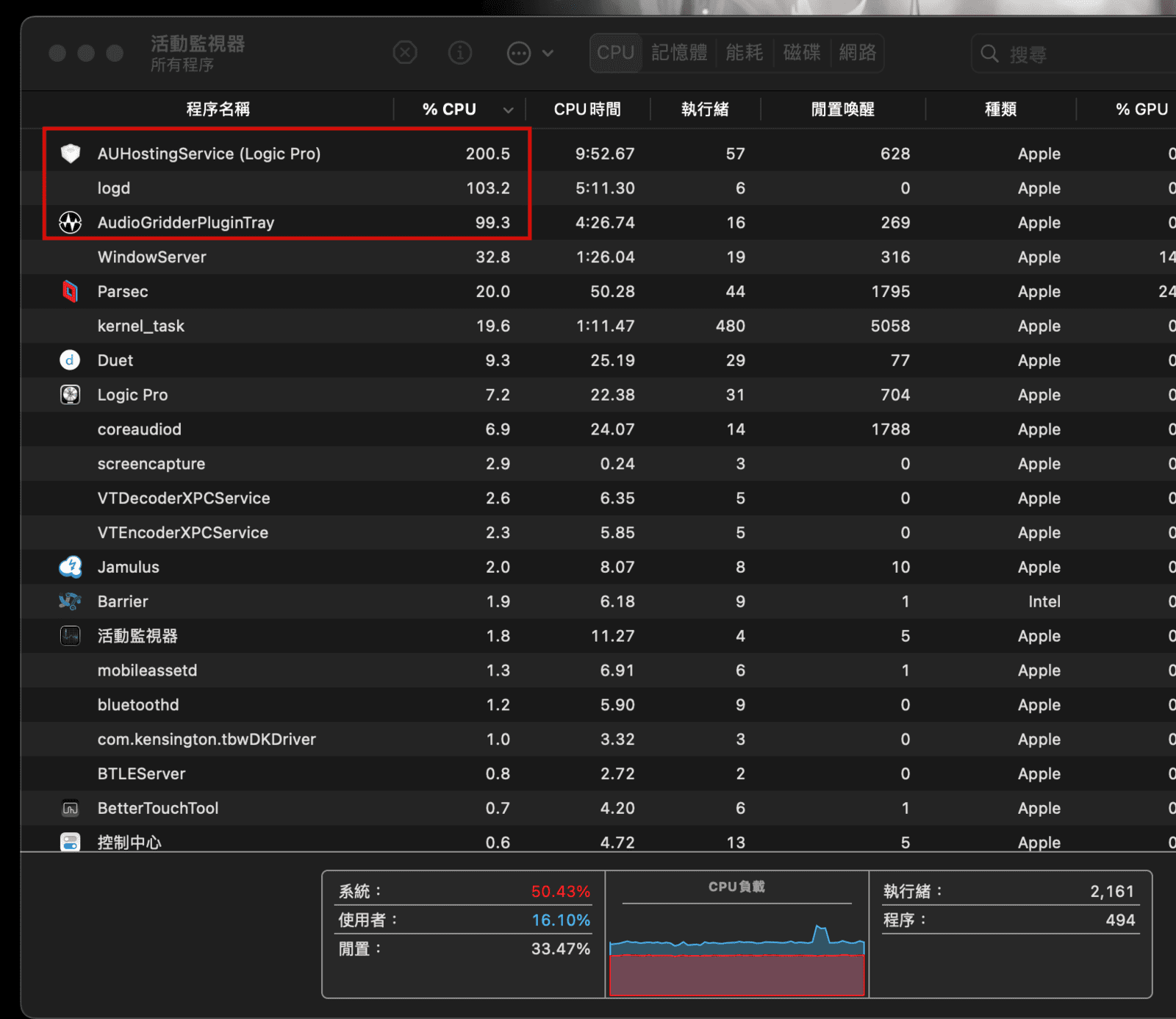Viewport: 1176px width, 1019px height.
Task: Sort by the 程序名稱 column header
Action: (218, 110)
